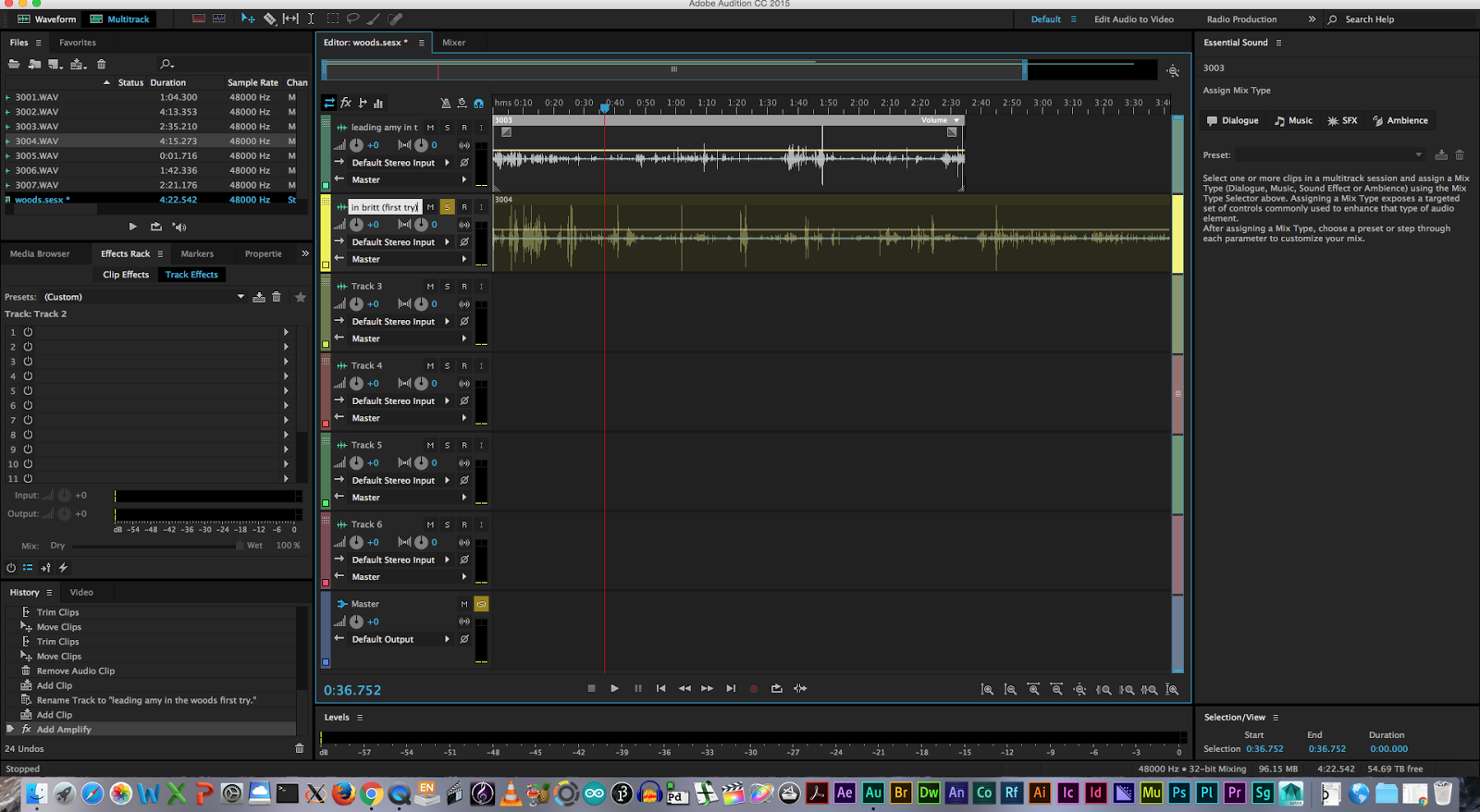Viewport: 1480px width, 812px height.
Task: Show the track Effects (fx) view in the editor
Action: (x=346, y=103)
